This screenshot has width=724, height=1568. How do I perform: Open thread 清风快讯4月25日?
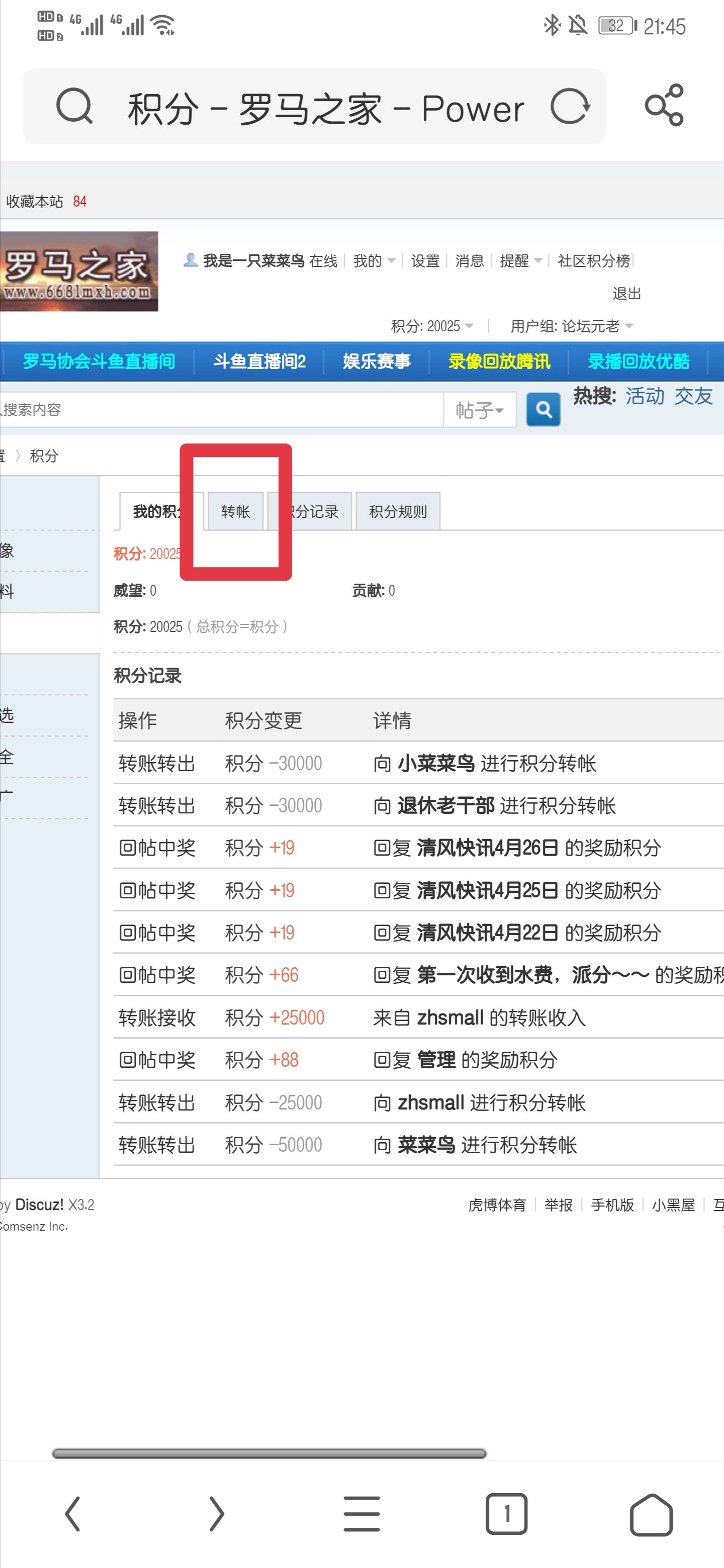pos(487,890)
